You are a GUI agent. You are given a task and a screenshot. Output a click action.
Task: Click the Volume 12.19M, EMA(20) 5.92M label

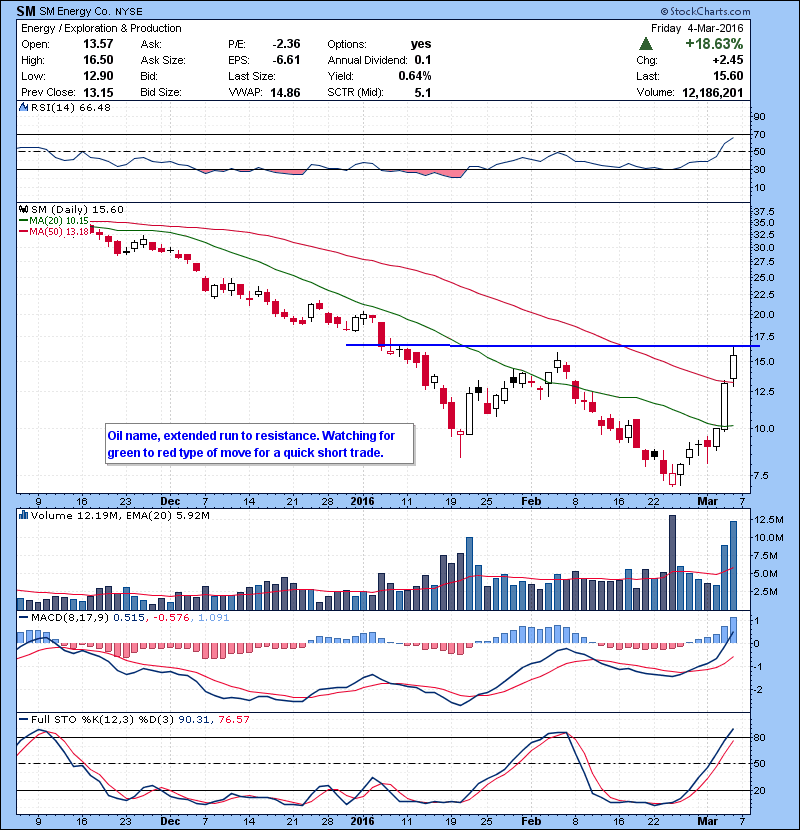(120, 515)
